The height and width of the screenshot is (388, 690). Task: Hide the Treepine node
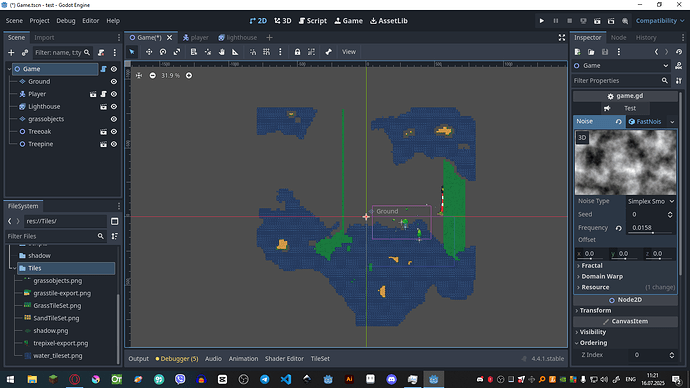point(114,144)
